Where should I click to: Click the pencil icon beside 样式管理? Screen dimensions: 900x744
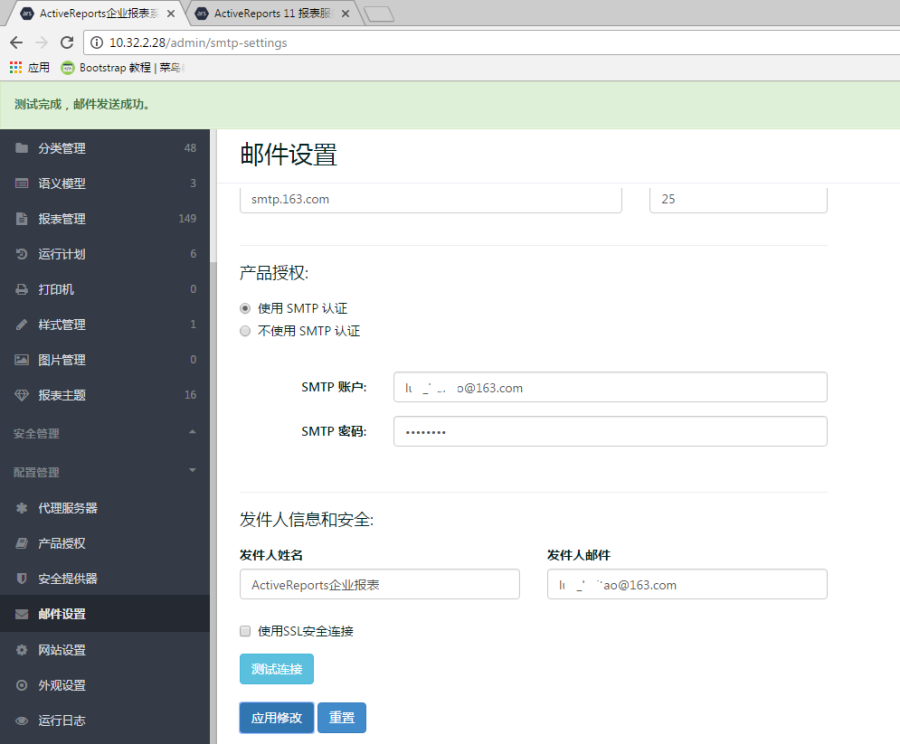(21, 325)
